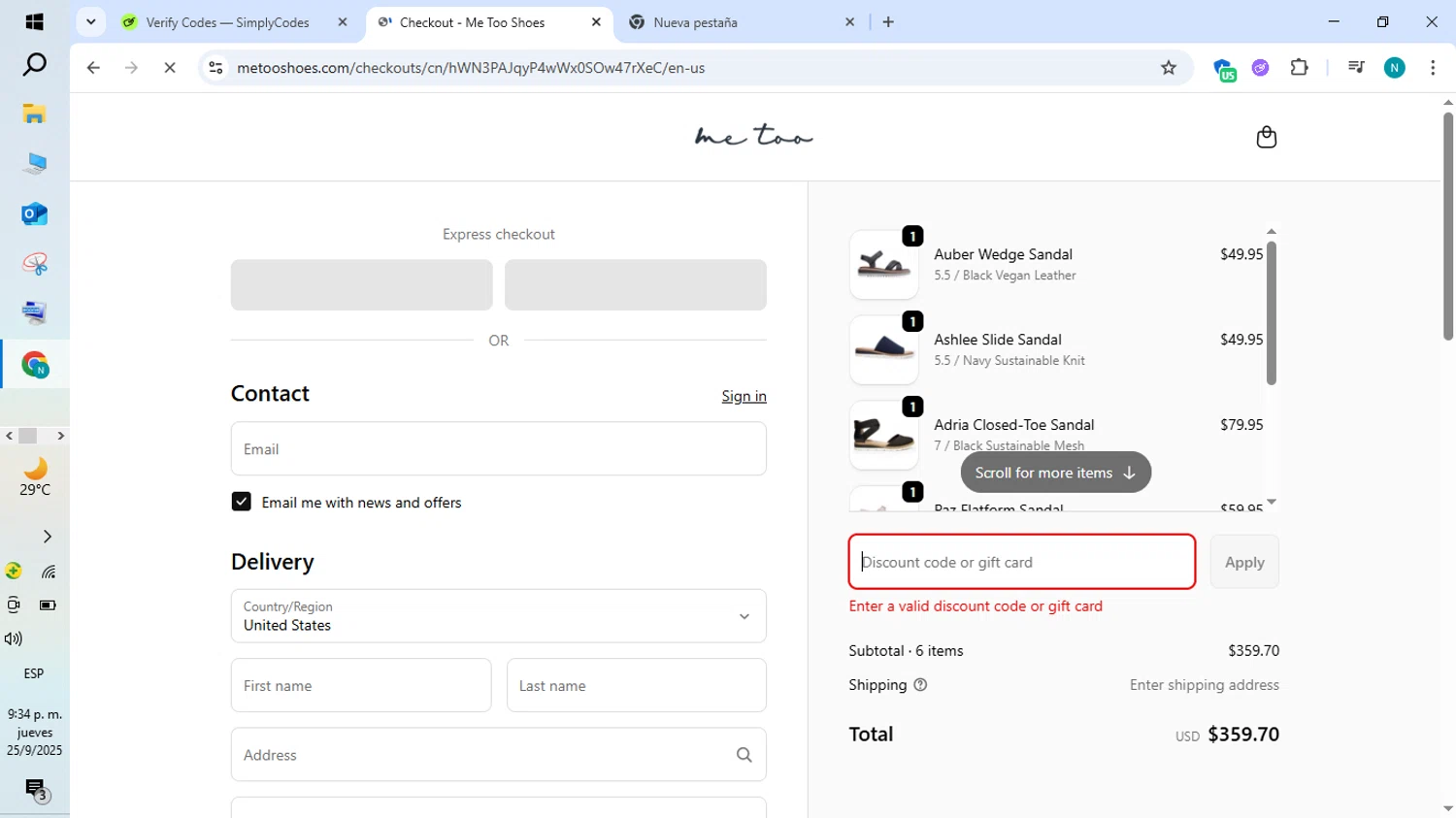The image size is (1456, 818).
Task: Click the page vertical scrollbar
Action: pos(1448,225)
